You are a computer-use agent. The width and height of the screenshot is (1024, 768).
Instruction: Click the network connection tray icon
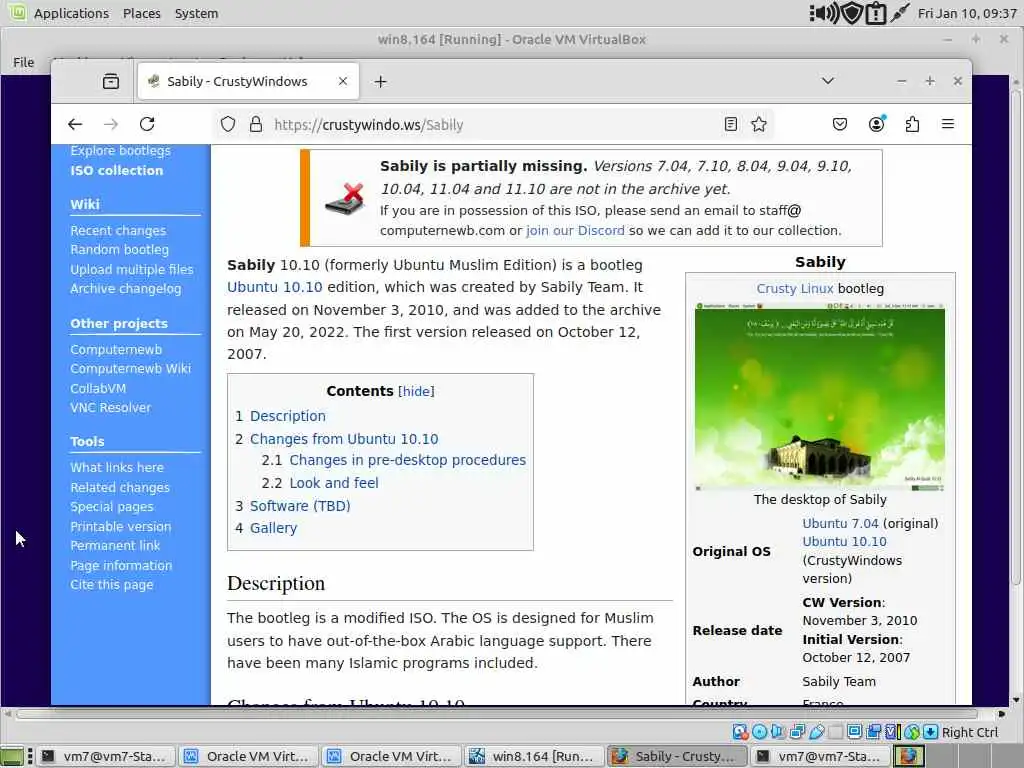pyautogui.click(x=900, y=13)
